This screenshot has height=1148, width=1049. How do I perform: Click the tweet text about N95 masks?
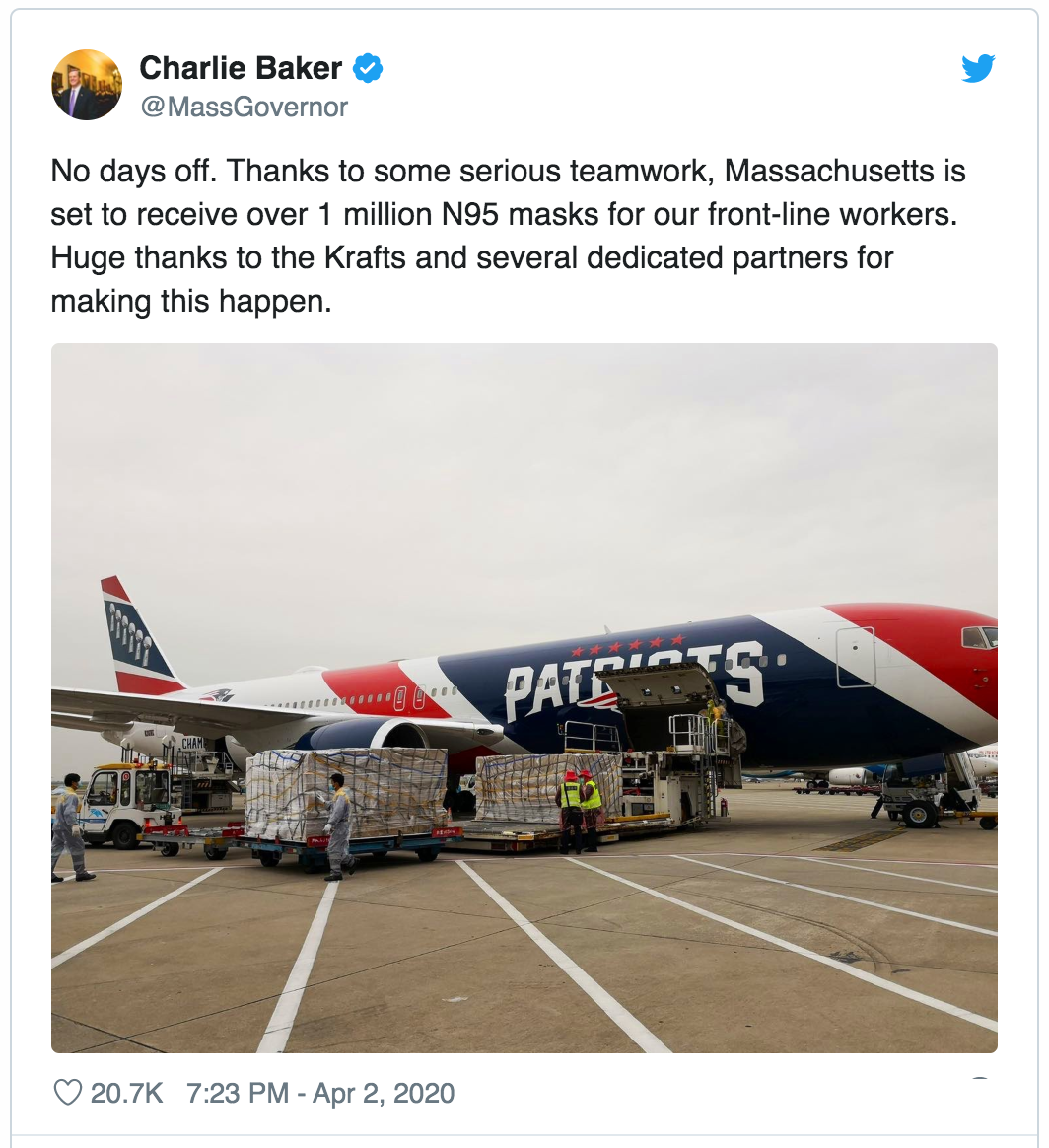point(508,236)
